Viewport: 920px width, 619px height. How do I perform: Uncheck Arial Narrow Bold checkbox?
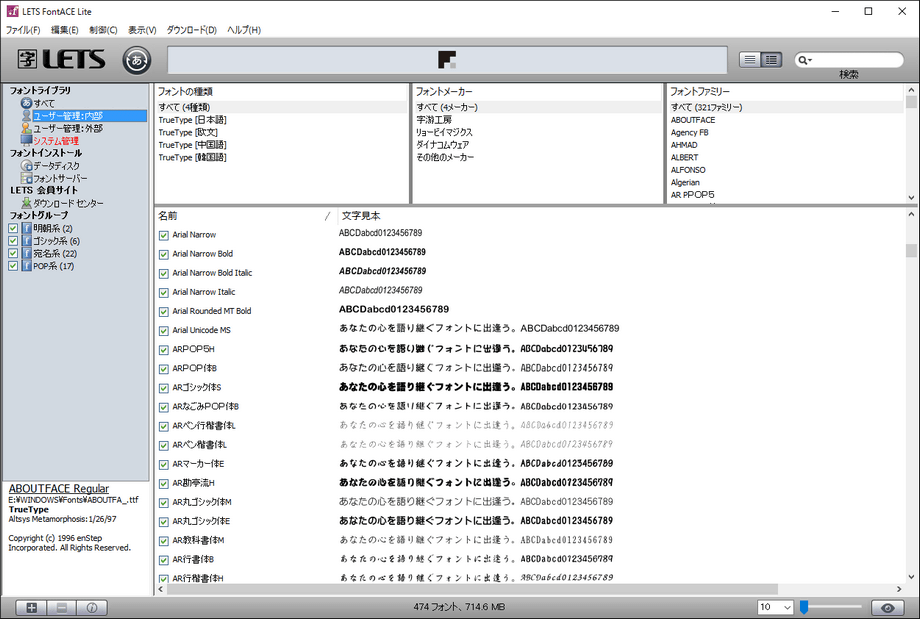tap(164, 255)
